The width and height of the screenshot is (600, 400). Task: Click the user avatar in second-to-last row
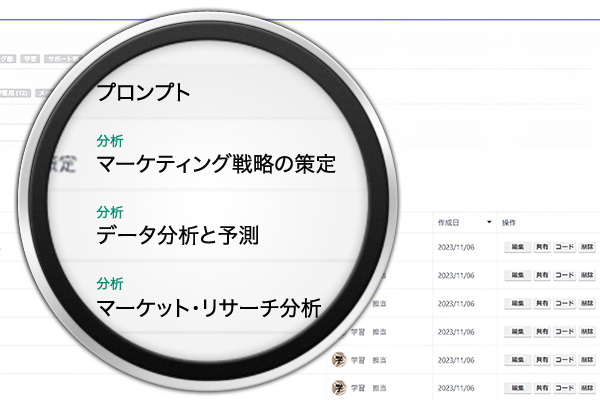[340, 359]
